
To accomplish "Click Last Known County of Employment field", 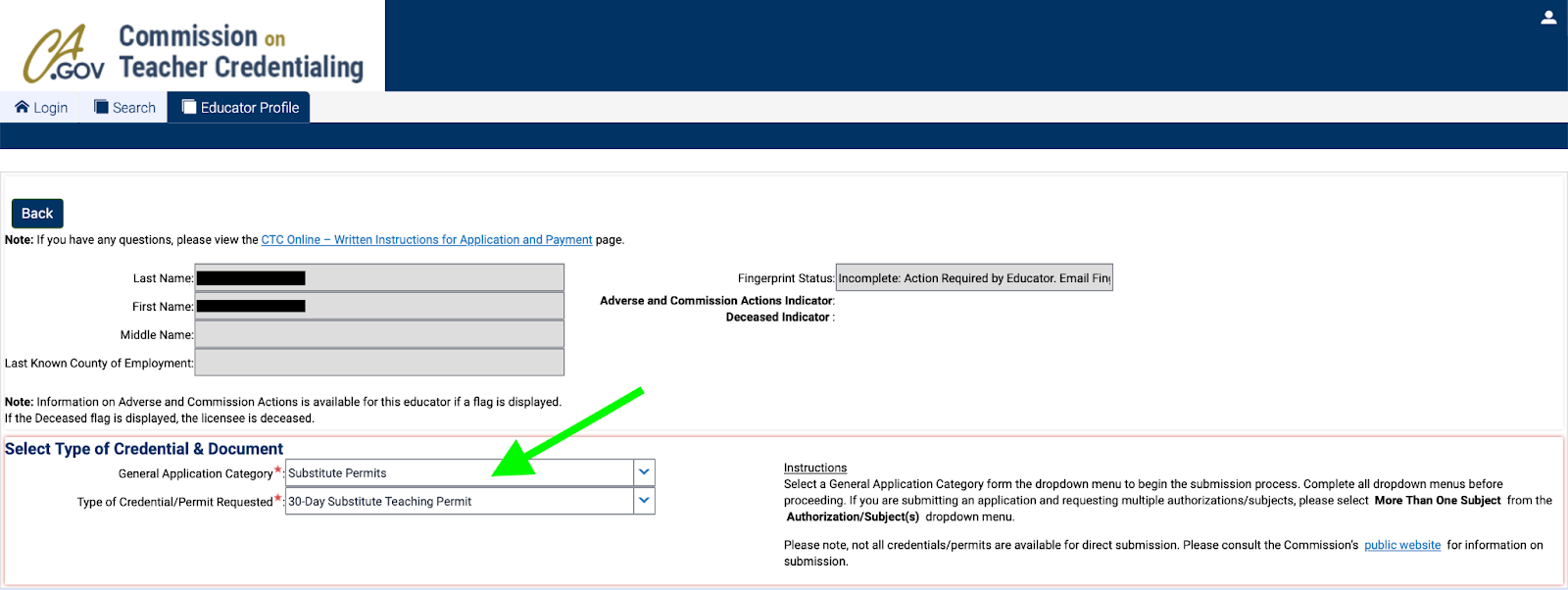I will pos(379,363).
